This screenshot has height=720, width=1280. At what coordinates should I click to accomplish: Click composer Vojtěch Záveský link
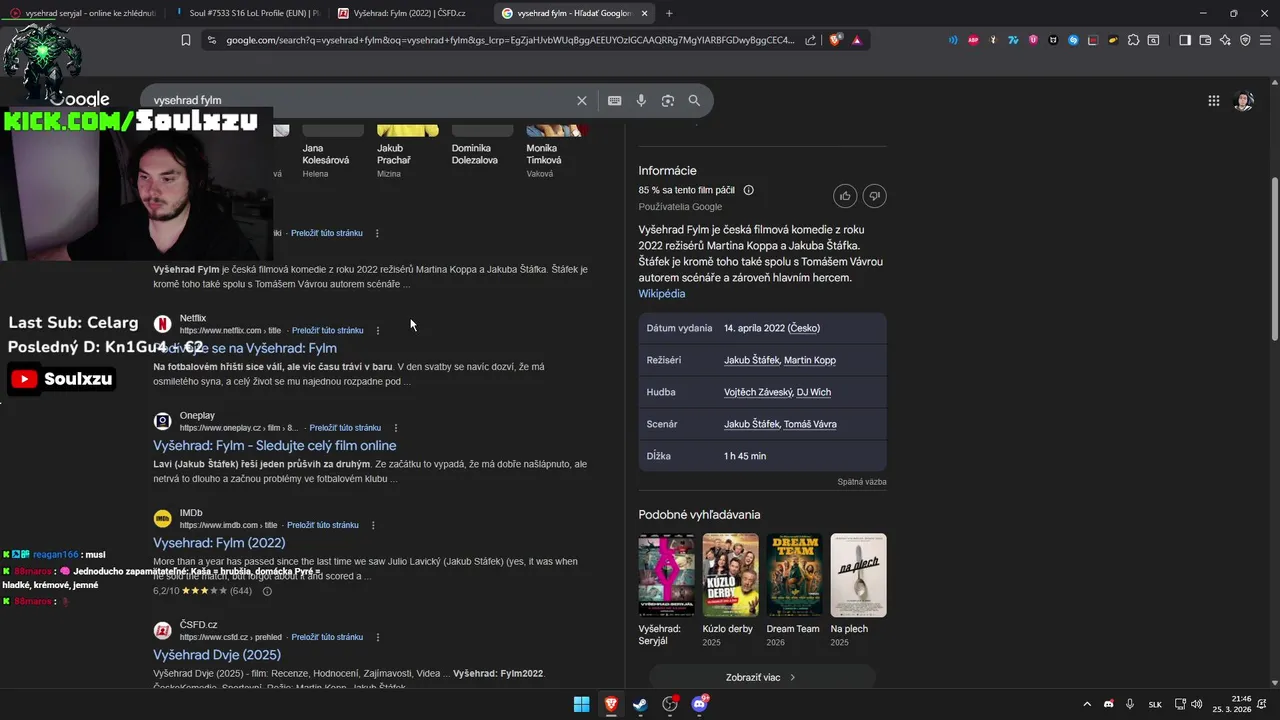757,392
